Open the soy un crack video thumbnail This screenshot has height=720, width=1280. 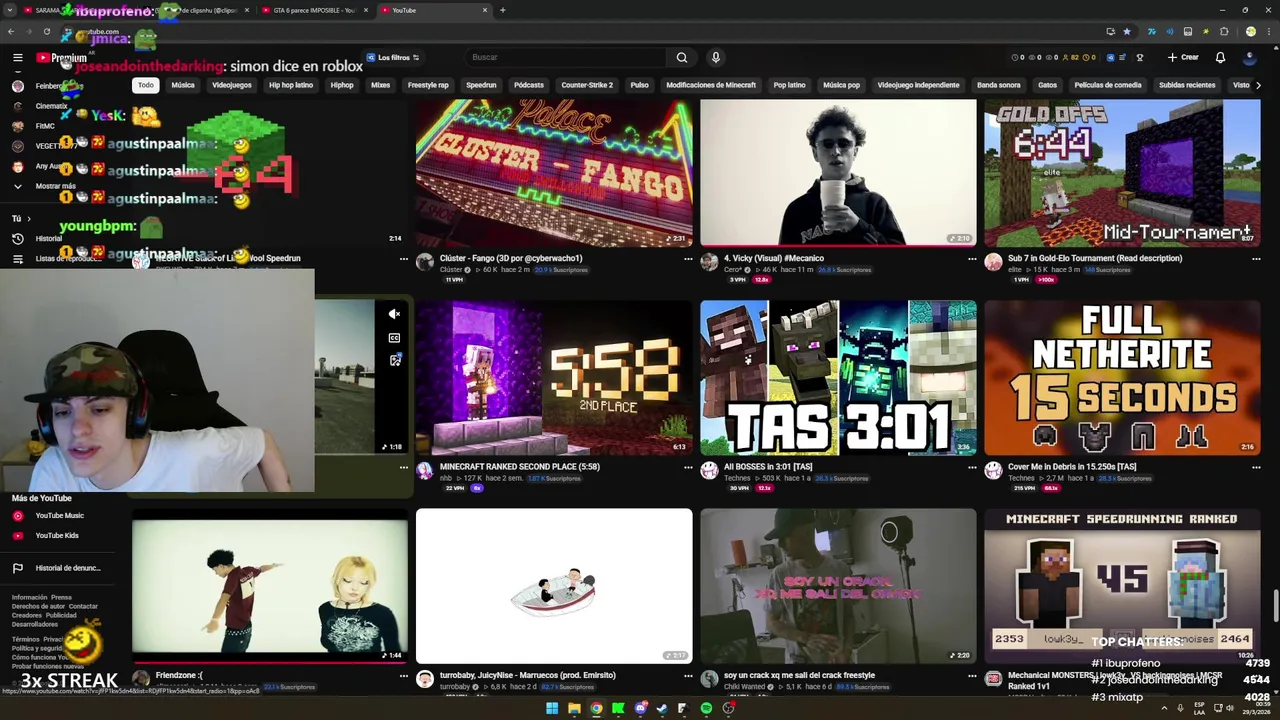838,586
